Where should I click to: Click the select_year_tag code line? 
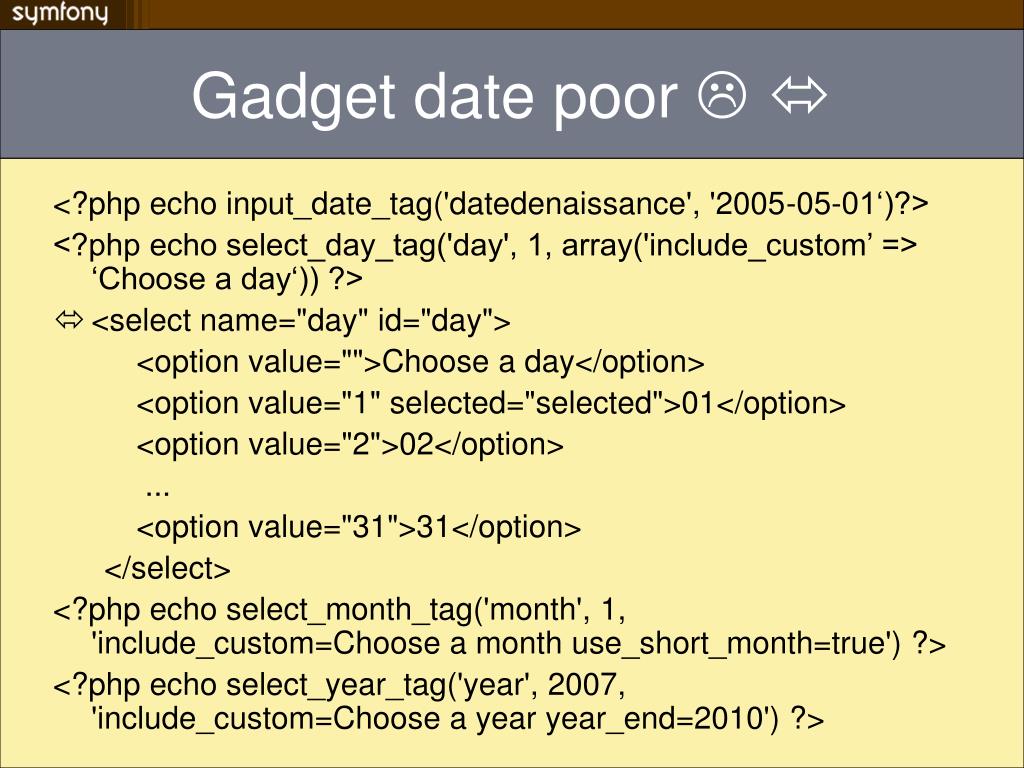[339, 685]
